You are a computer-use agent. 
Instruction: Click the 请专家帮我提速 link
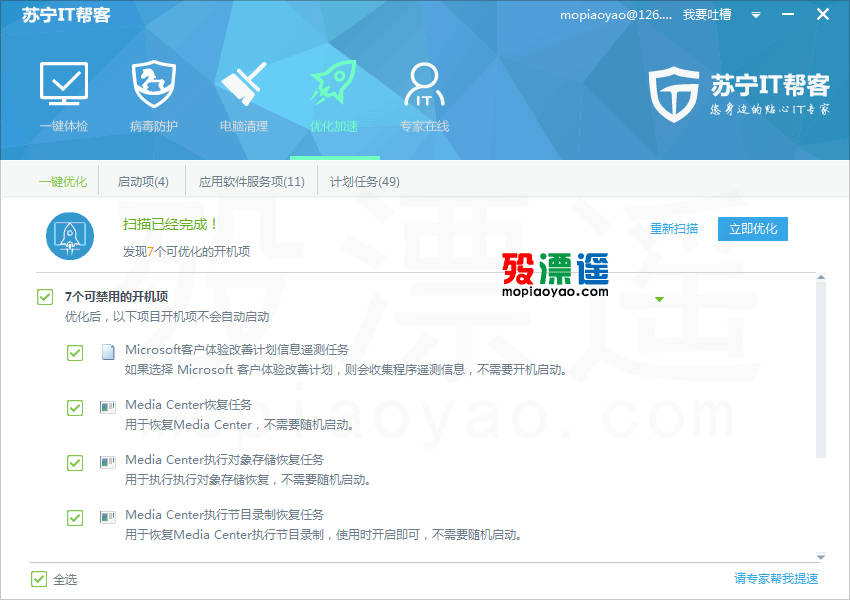tap(776, 578)
